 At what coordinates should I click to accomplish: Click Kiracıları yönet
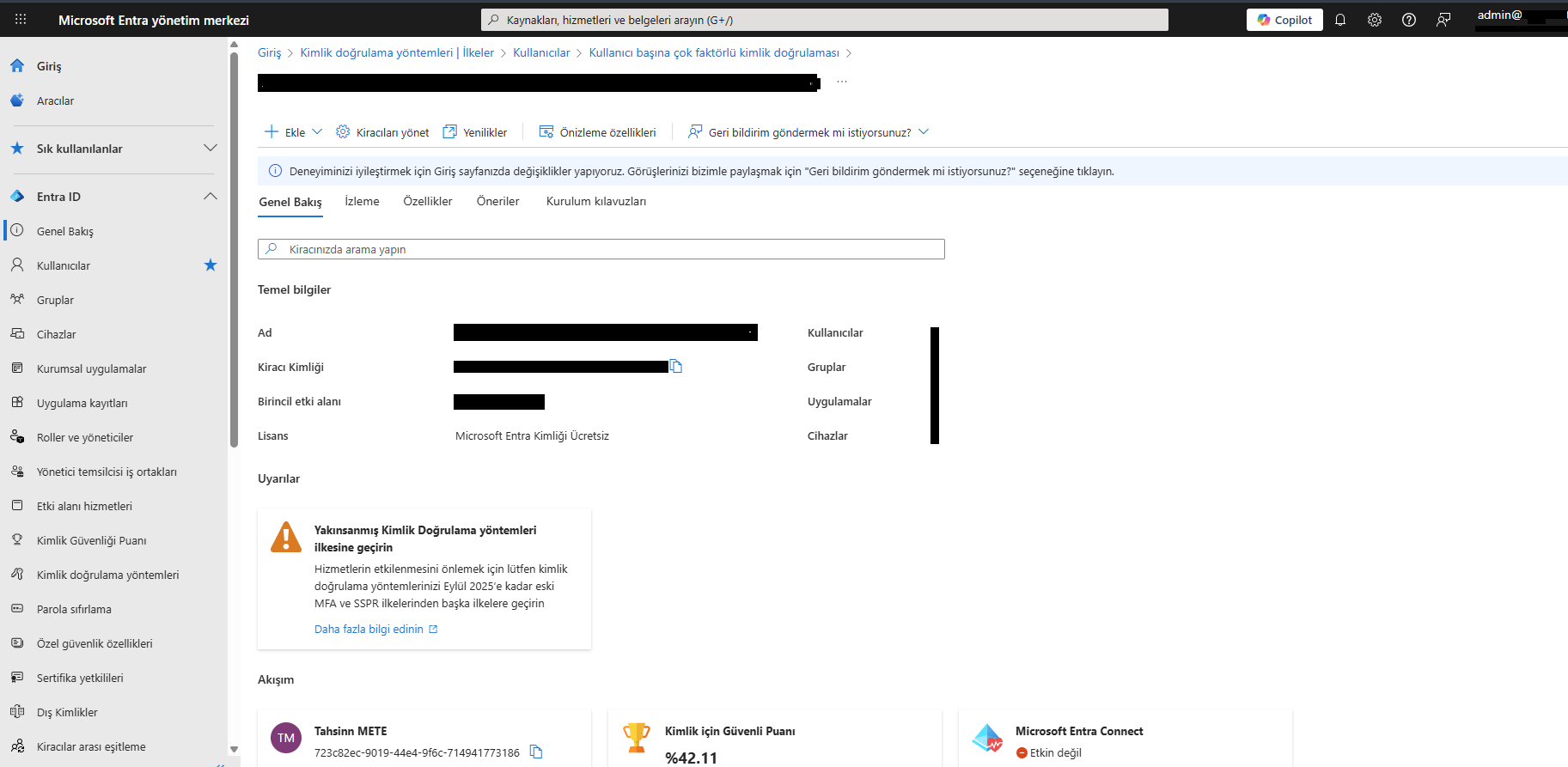382,131
